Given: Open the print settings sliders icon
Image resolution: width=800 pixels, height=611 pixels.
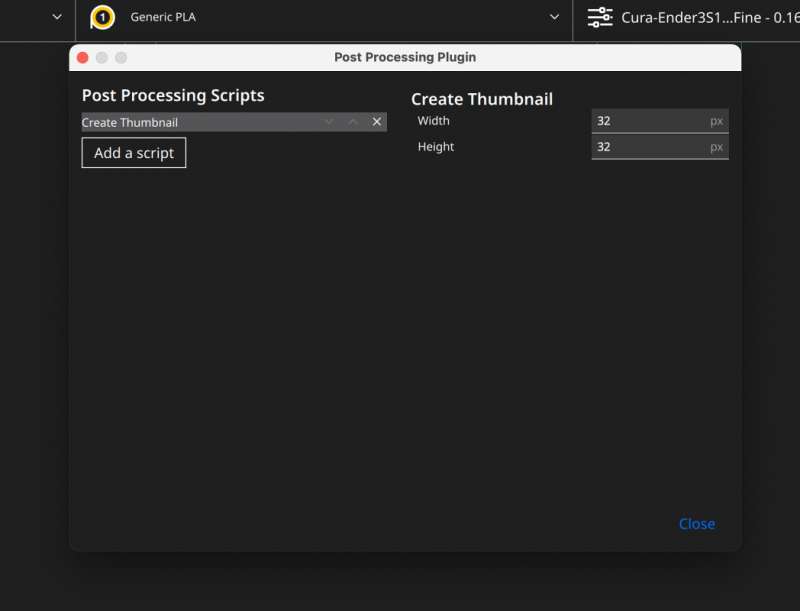Looking at the screenshot, I should [x=599, y=17].
